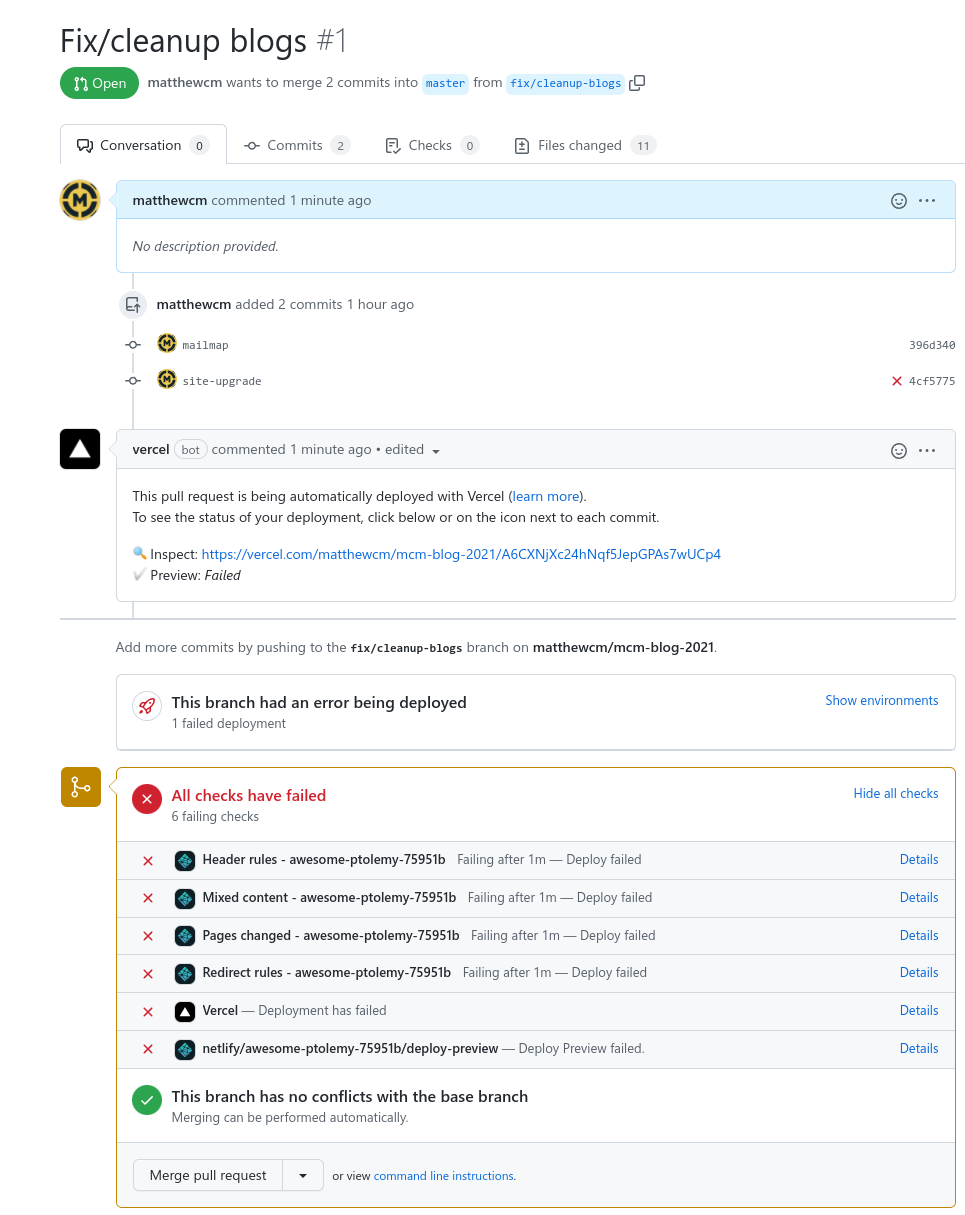The height and width of the screenshot is (1215, 965).
Task: Expand the edited history dropdown on vercel comment
Action: pos(436,451)
